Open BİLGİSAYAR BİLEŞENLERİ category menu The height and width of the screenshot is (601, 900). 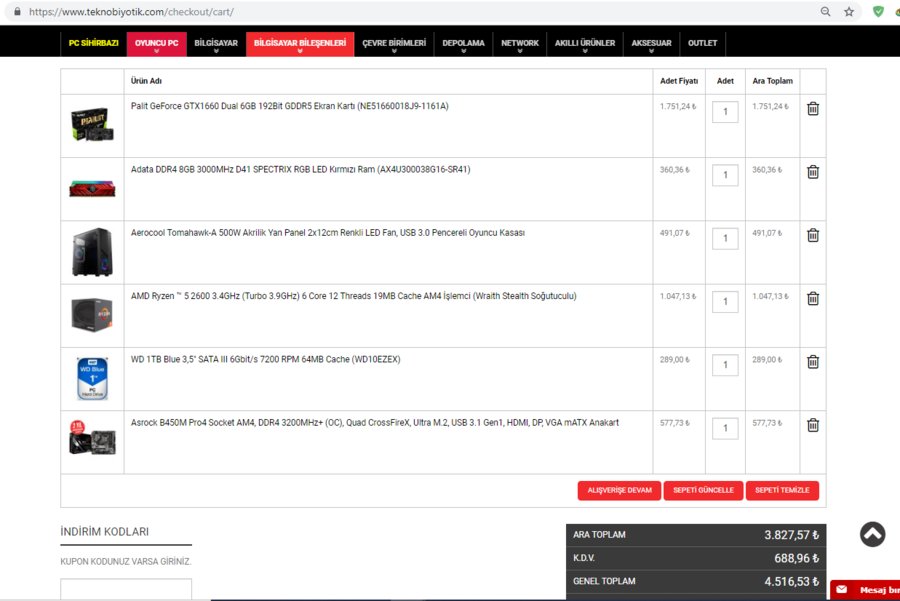[x=300, y=44]
